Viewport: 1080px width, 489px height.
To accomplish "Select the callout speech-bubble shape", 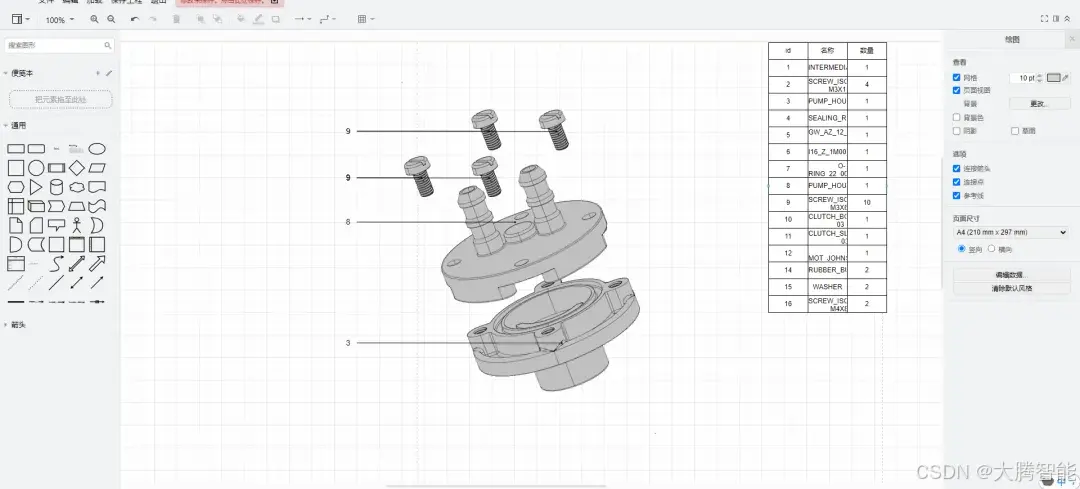I will [56, 225].
